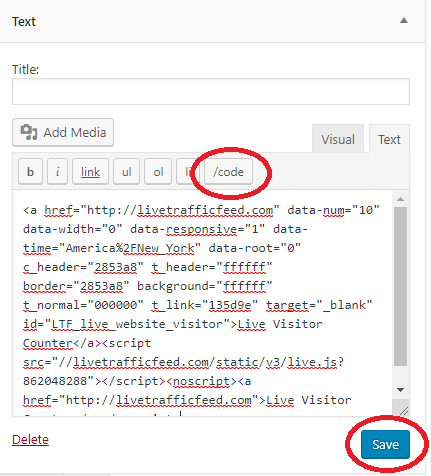Image resolution: width=431 pixels, height=476 pixels.
Task: Collapse the Text widget with the arrow
Action: [x=404, y=21]
